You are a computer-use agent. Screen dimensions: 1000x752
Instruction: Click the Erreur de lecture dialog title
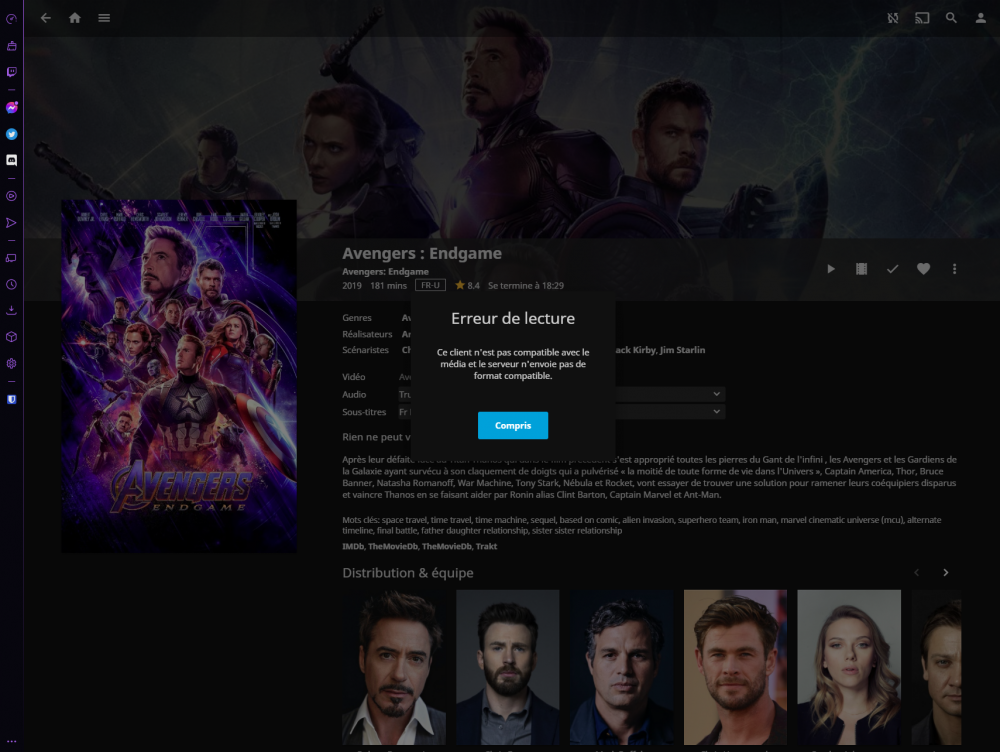(513, 318)
